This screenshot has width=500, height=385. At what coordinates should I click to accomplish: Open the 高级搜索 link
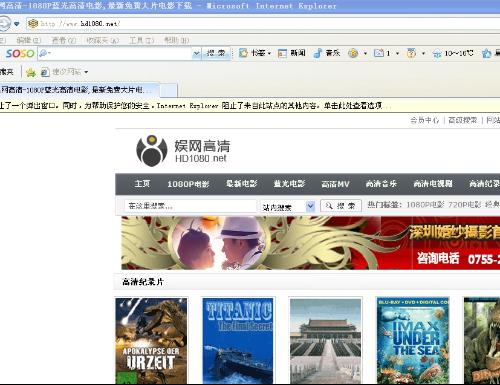pos(463,120)
